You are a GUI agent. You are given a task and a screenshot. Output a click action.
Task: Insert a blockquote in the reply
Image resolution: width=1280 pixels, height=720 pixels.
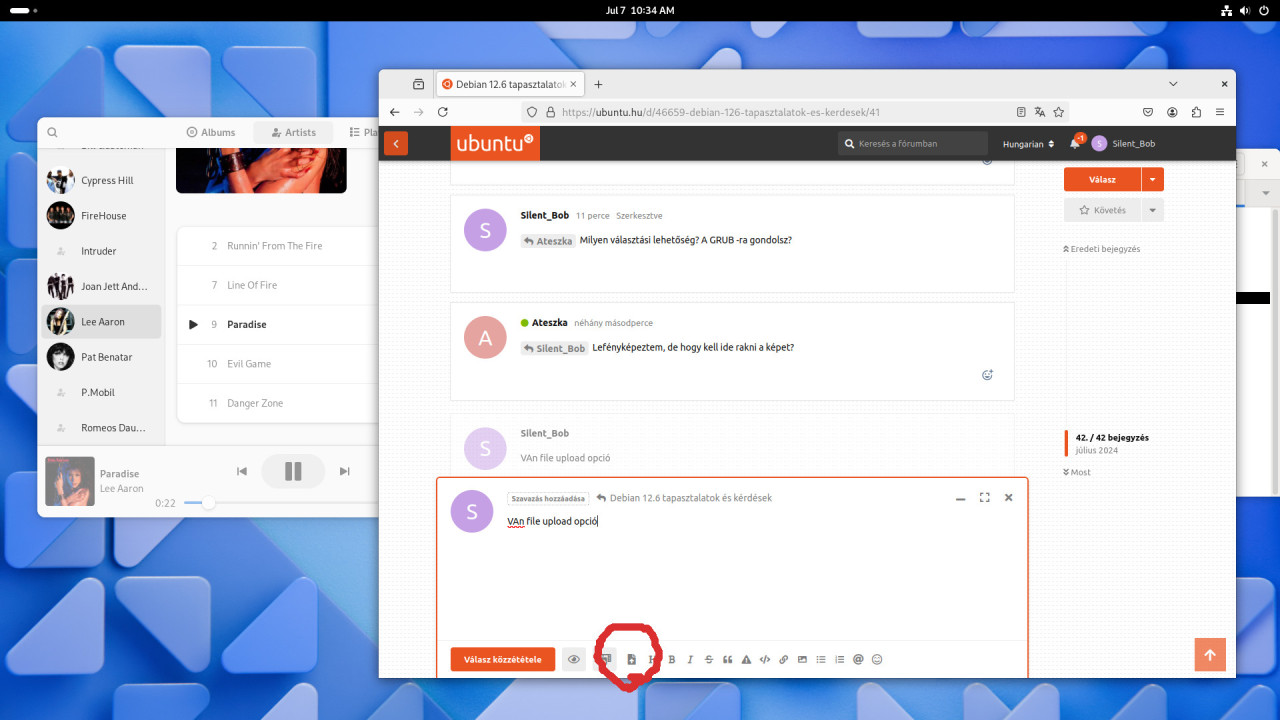point(727,659)
